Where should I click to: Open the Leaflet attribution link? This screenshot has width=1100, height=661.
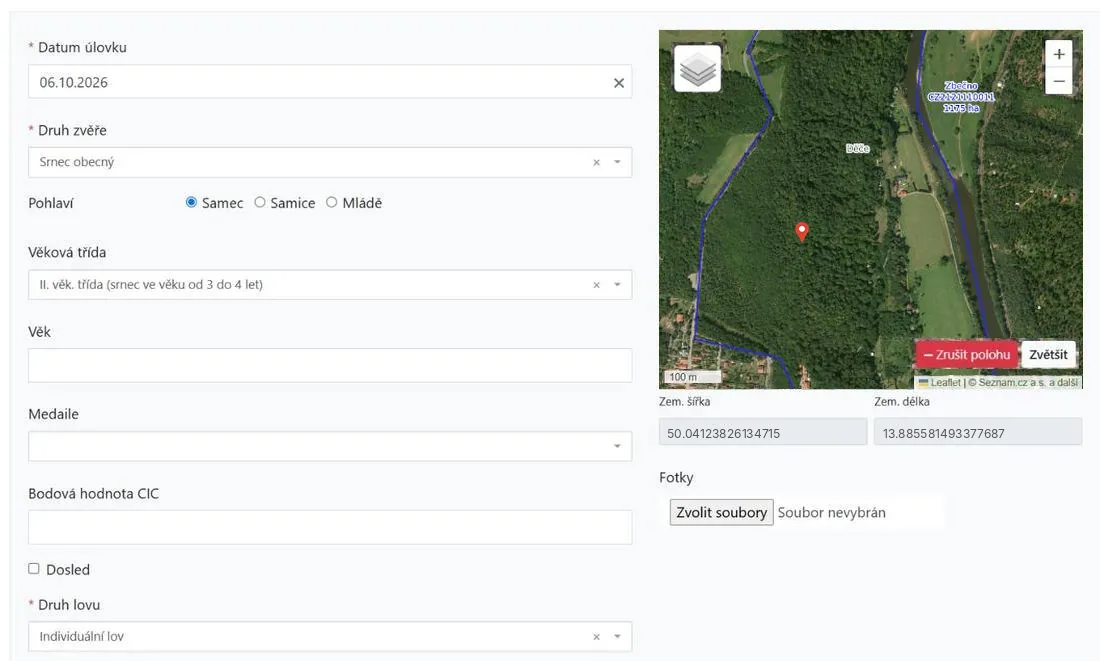940,382
